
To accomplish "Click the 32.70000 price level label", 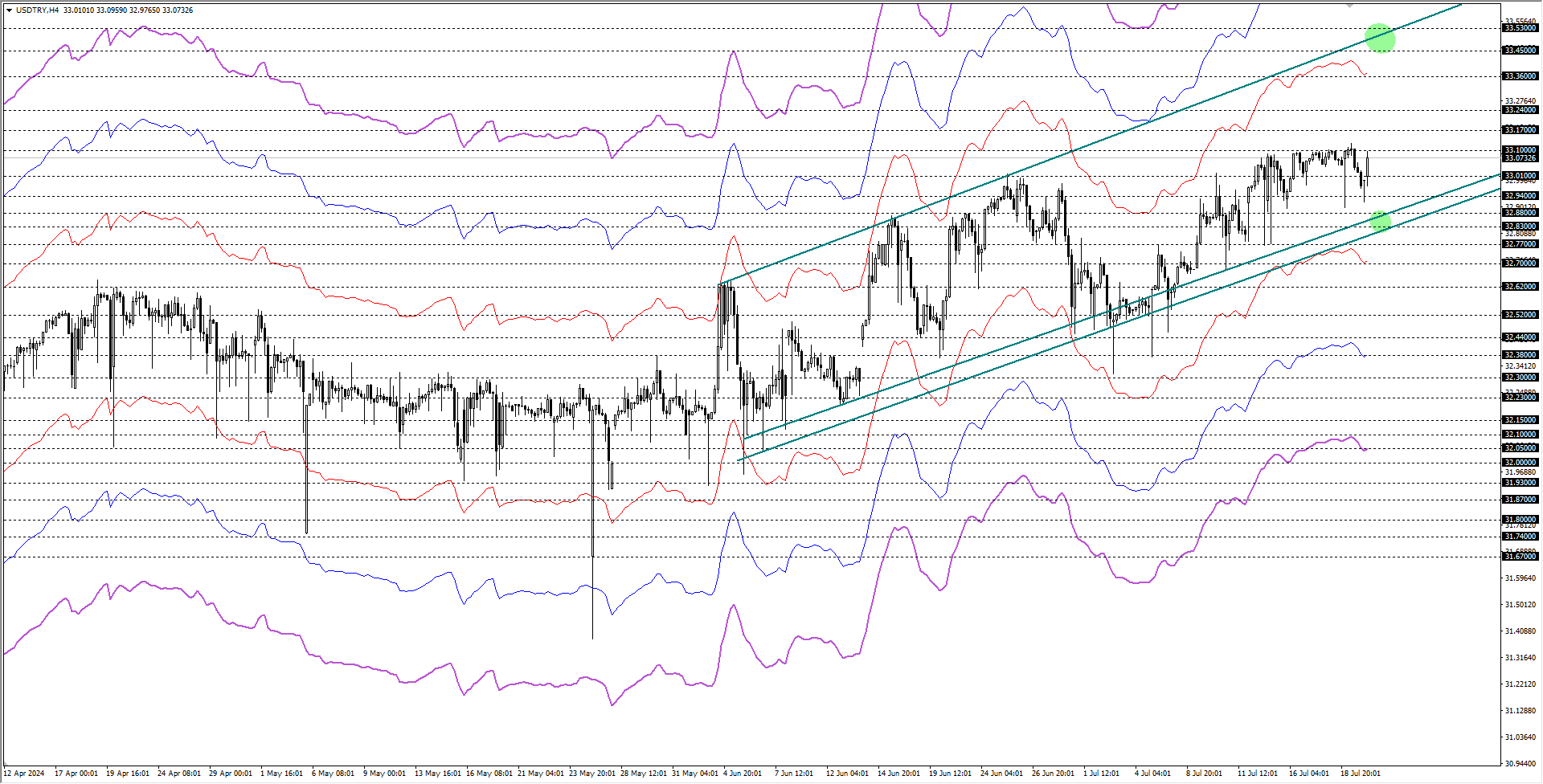I will point(1520,263).
